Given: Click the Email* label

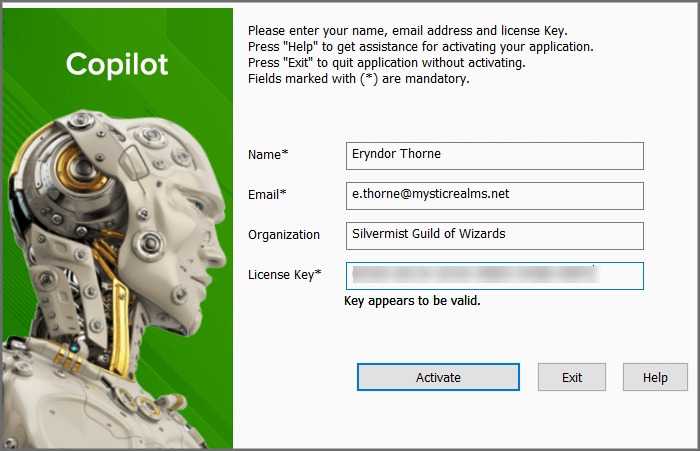Looking at the screenshot, I should tap(268, 195).
